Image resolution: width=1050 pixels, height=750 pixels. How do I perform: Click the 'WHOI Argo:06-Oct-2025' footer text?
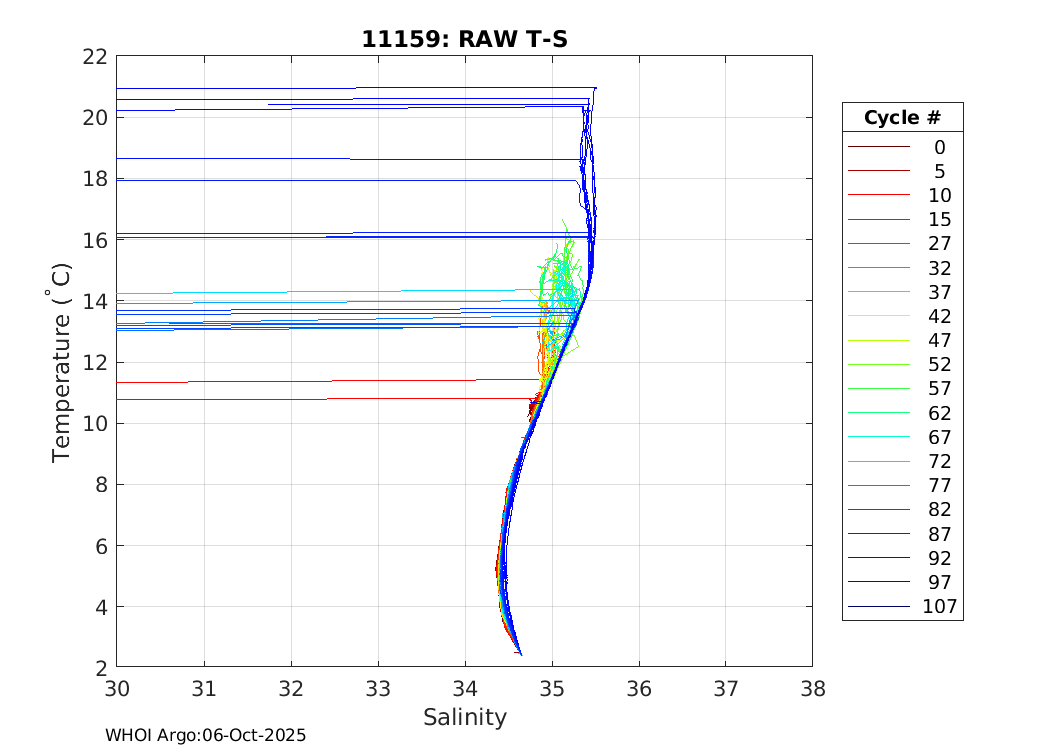[x=205, y=735]
